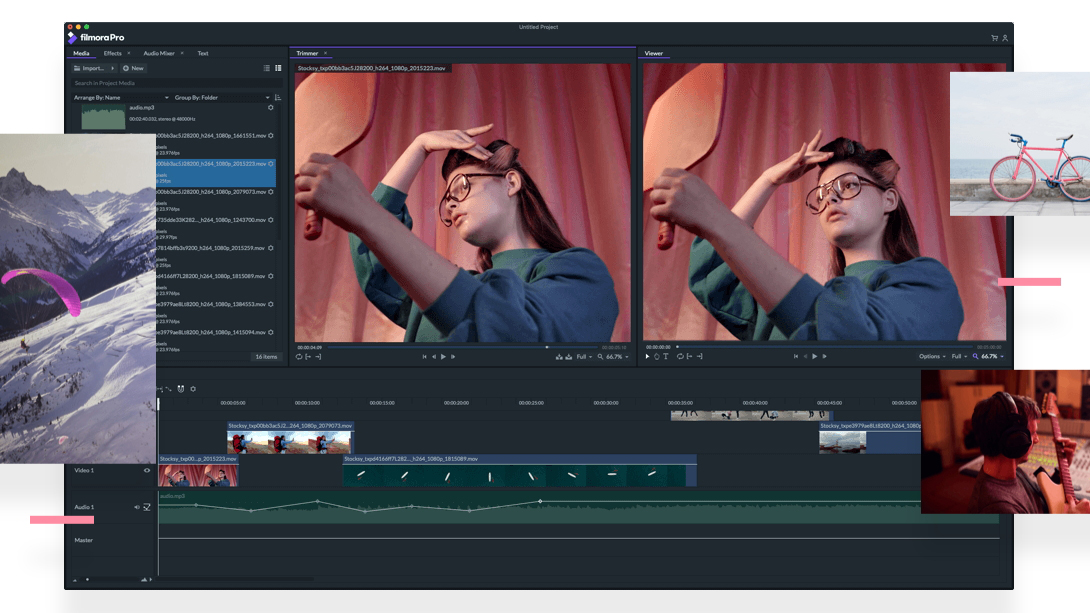The image size is (1090, 613).
Task: Open the user account icon in title bar
Action: tap(1004, 38)
